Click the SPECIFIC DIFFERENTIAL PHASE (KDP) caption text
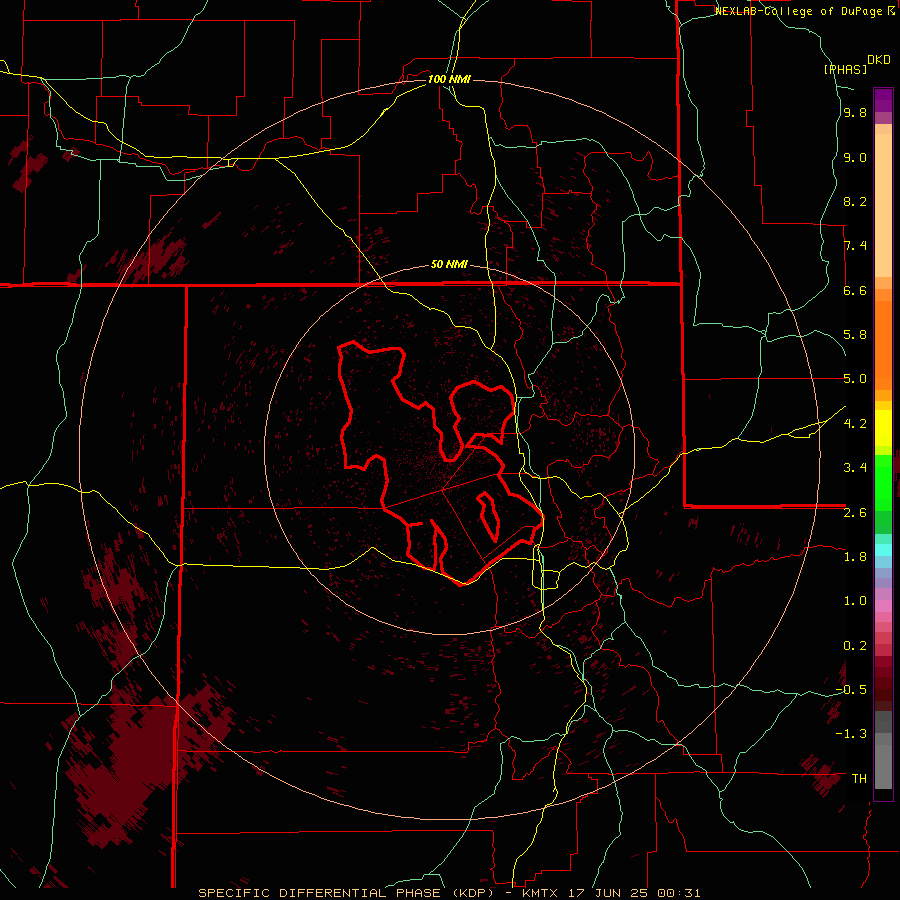The image size is (900, 900). (x=348, y=893)
